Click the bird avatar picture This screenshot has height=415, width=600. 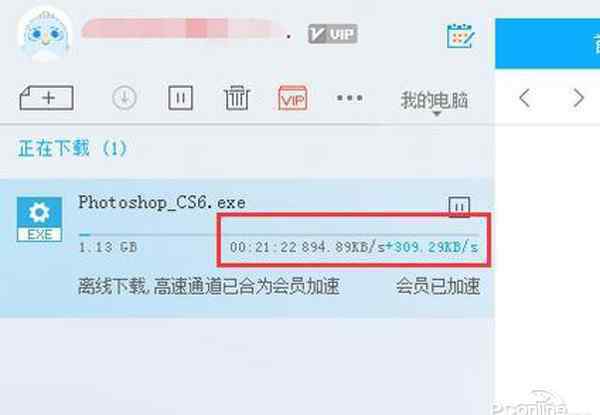pyautogui.click(x=45, y=35)
